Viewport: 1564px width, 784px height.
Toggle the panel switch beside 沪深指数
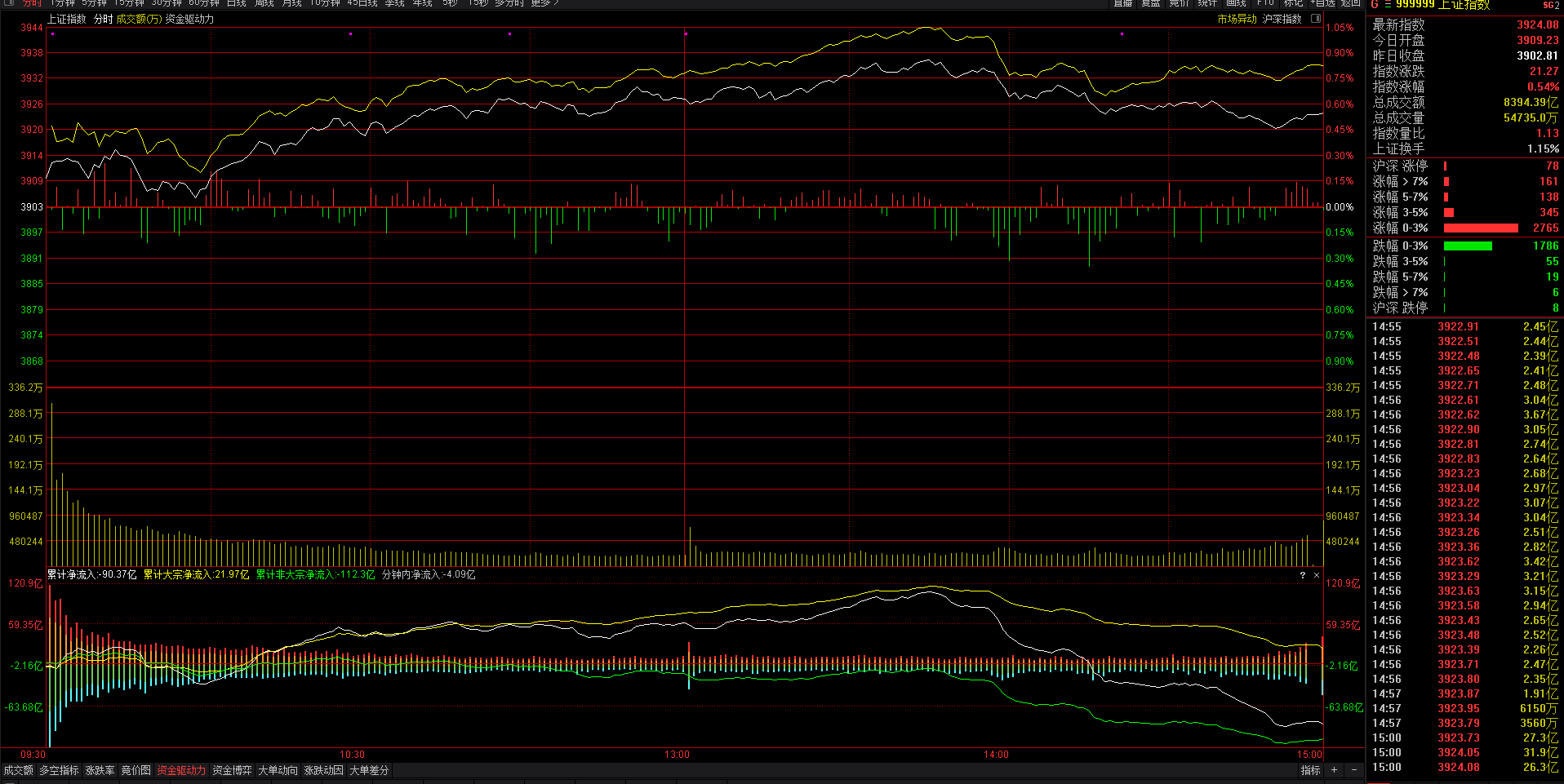[1316, 19]
